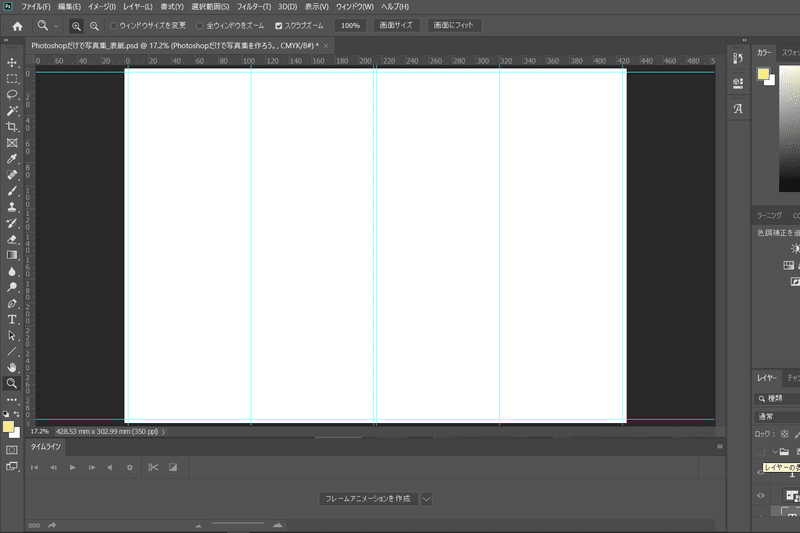Select the Eraser tool
The width and height of the screenshot is (800, 533).
12,239
